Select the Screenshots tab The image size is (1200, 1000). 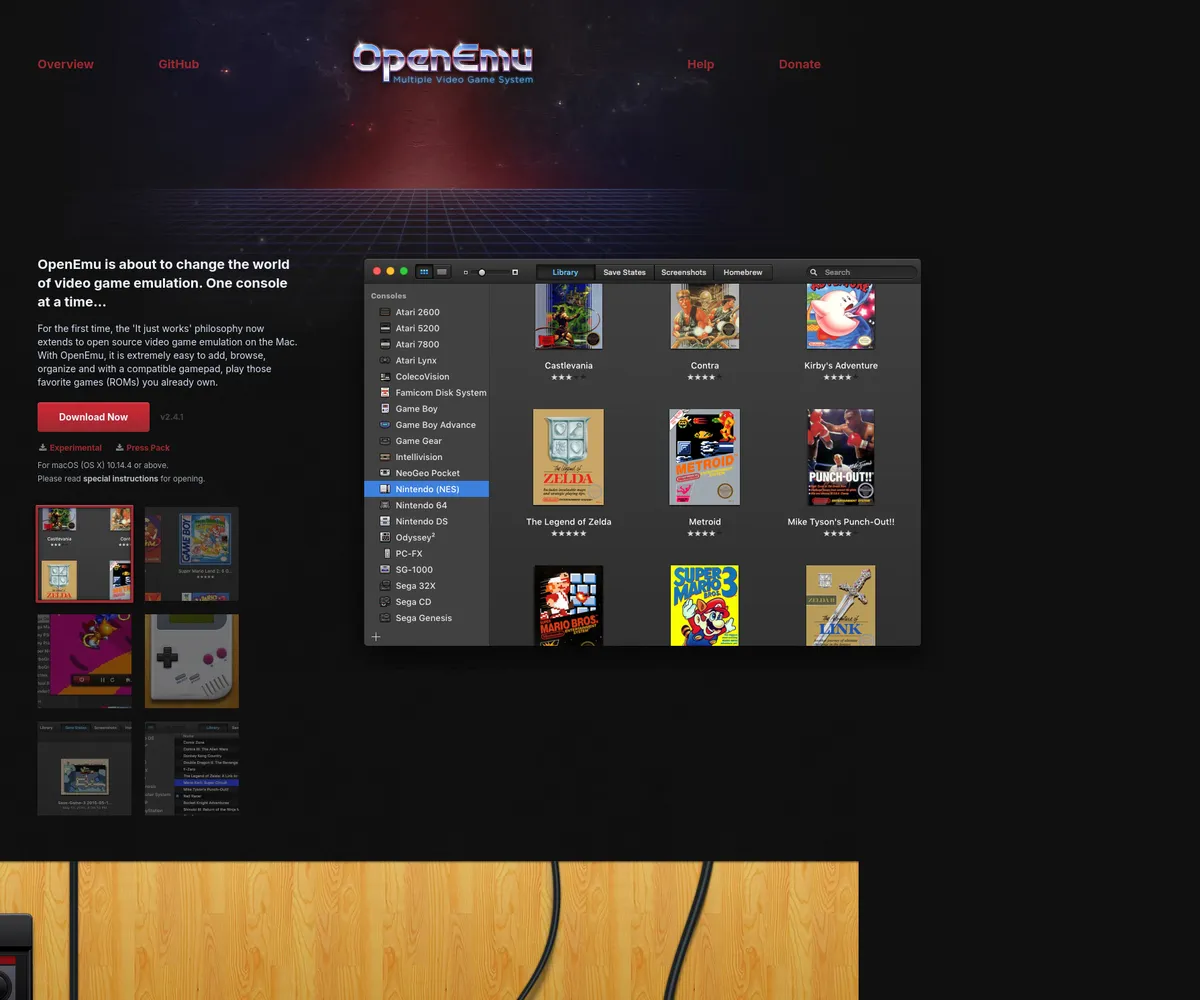683,272
